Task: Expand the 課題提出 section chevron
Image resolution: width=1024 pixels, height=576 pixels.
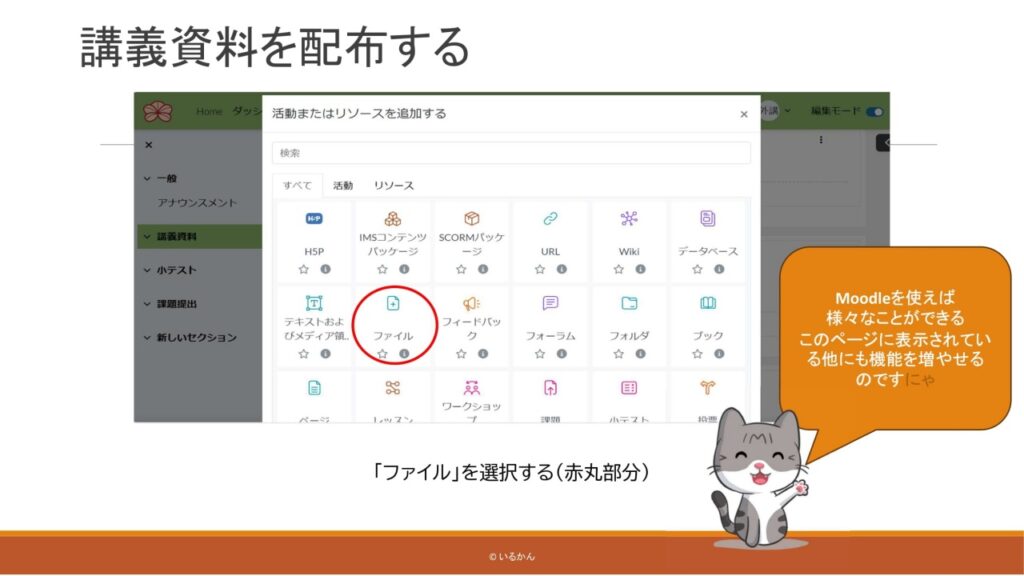Action: tap(147, 304)
